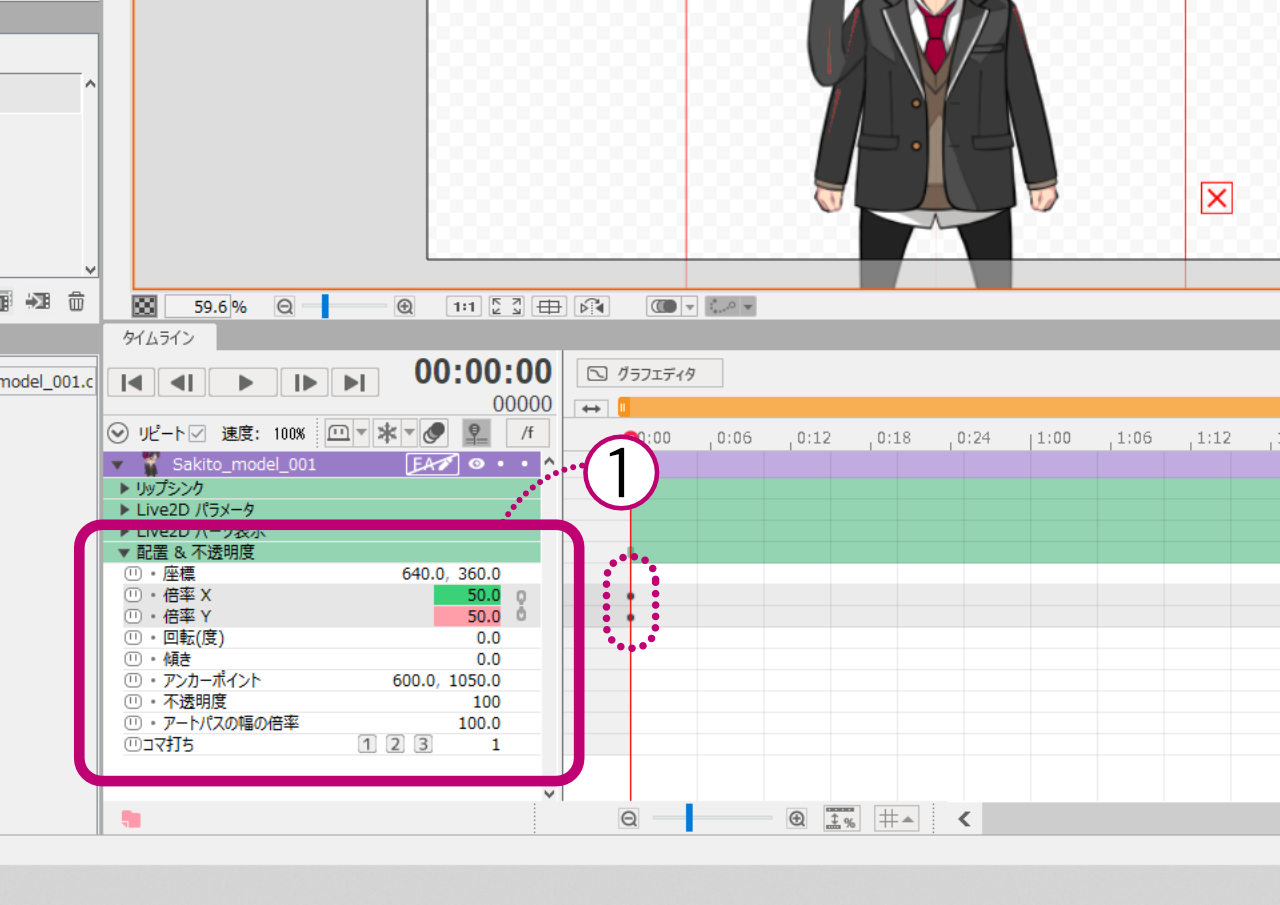Toggle the checkerboard background icon

(144, 307)
